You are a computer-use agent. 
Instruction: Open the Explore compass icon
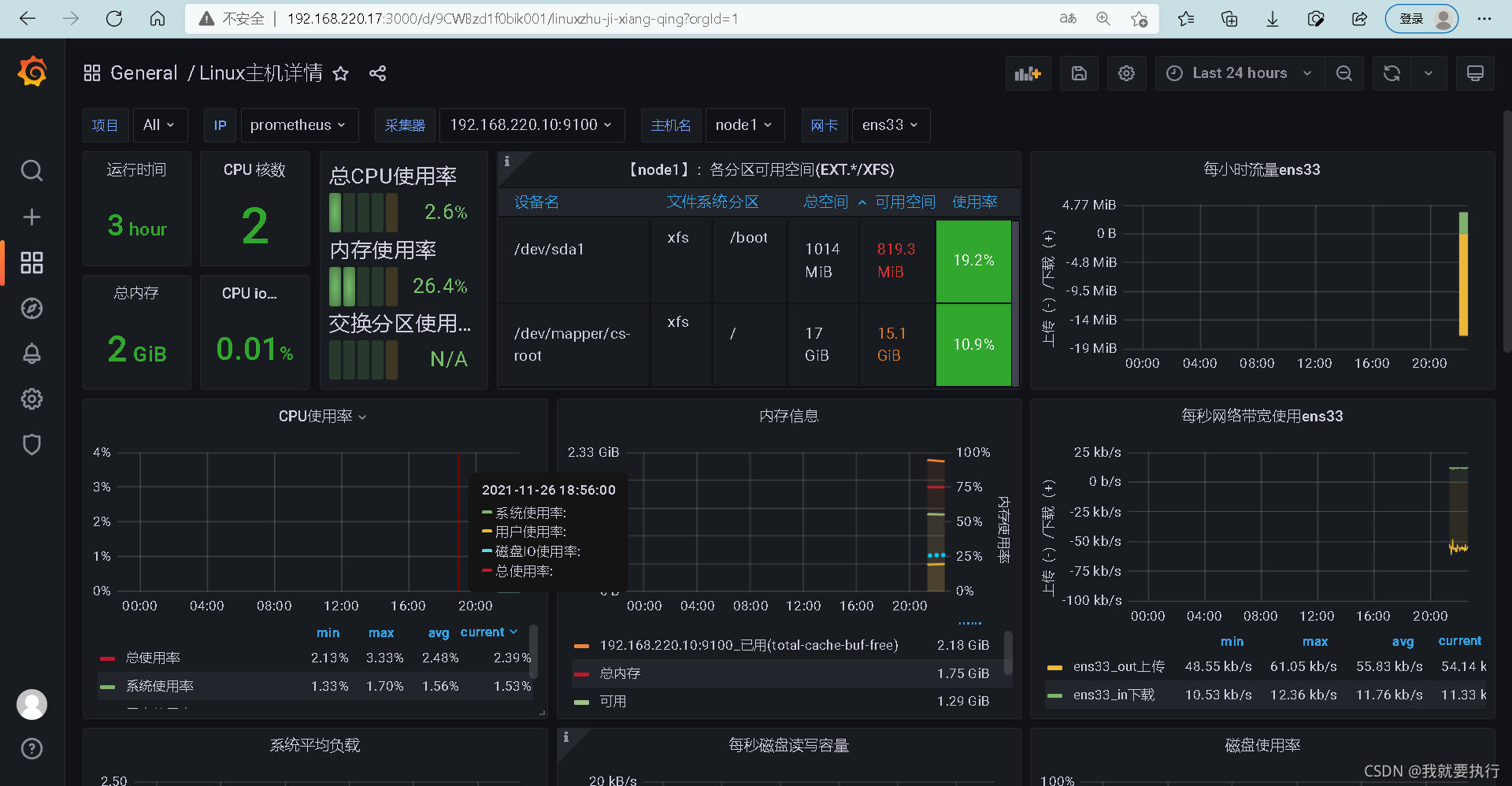[x=31, y=308]
